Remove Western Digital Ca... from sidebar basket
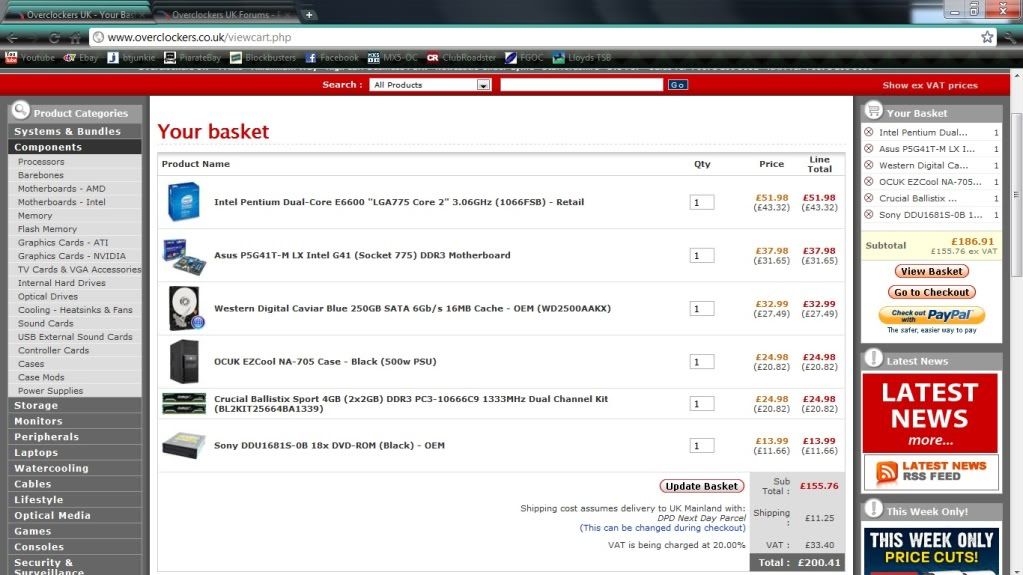Image resolution: width=1023 pixels, height=575 pixels. click(x=868, y=165)
